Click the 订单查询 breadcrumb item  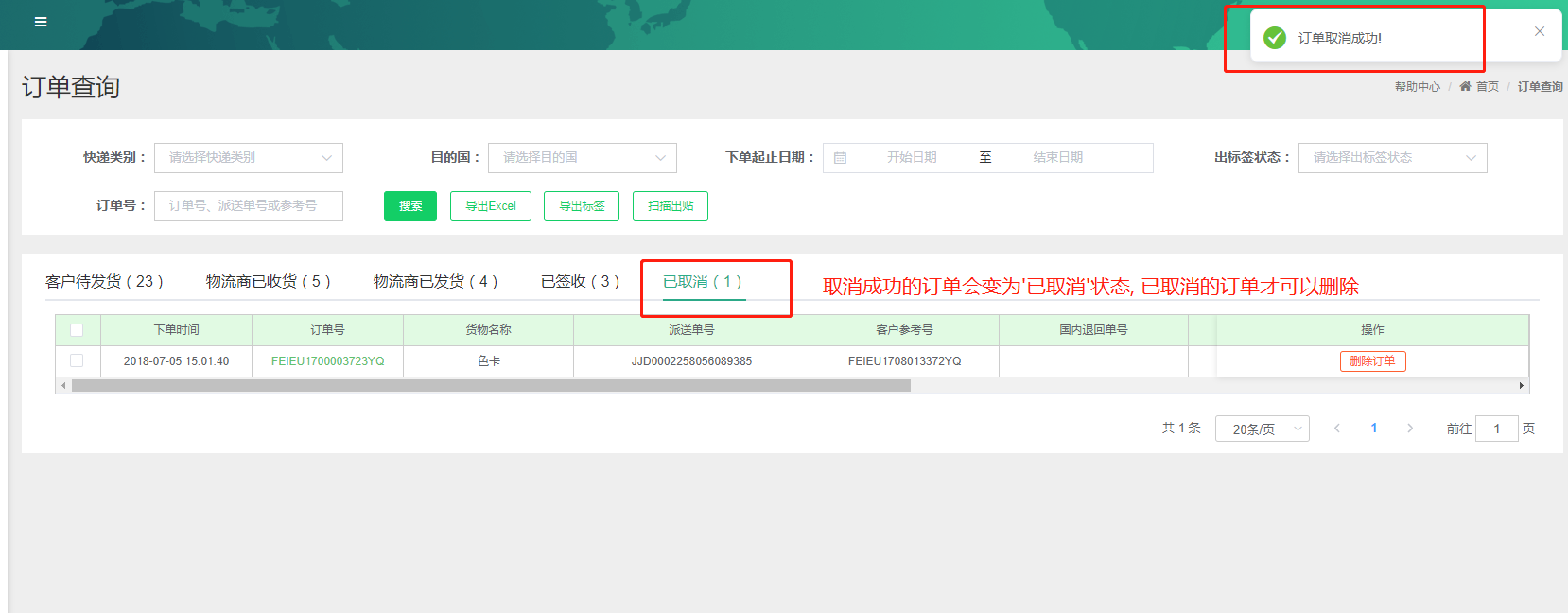pos(1540,86)
